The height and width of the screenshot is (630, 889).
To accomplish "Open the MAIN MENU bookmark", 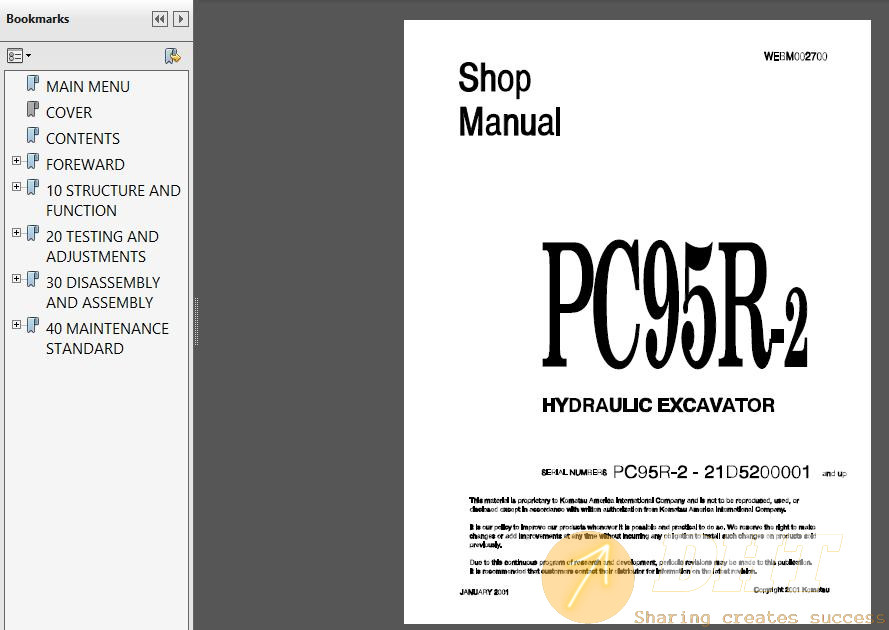I will 88,87.
